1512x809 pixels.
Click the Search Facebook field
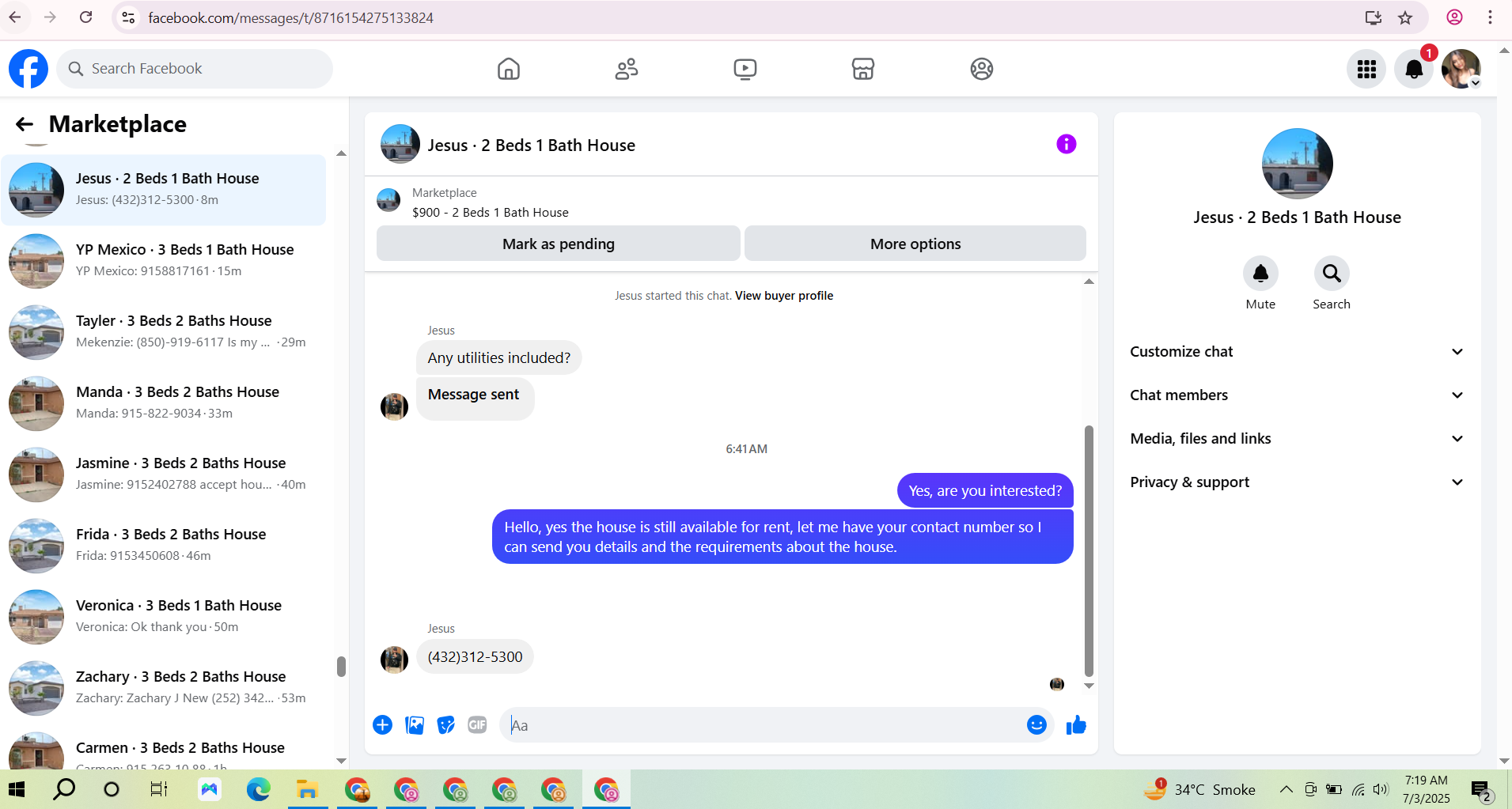[195, 69]
